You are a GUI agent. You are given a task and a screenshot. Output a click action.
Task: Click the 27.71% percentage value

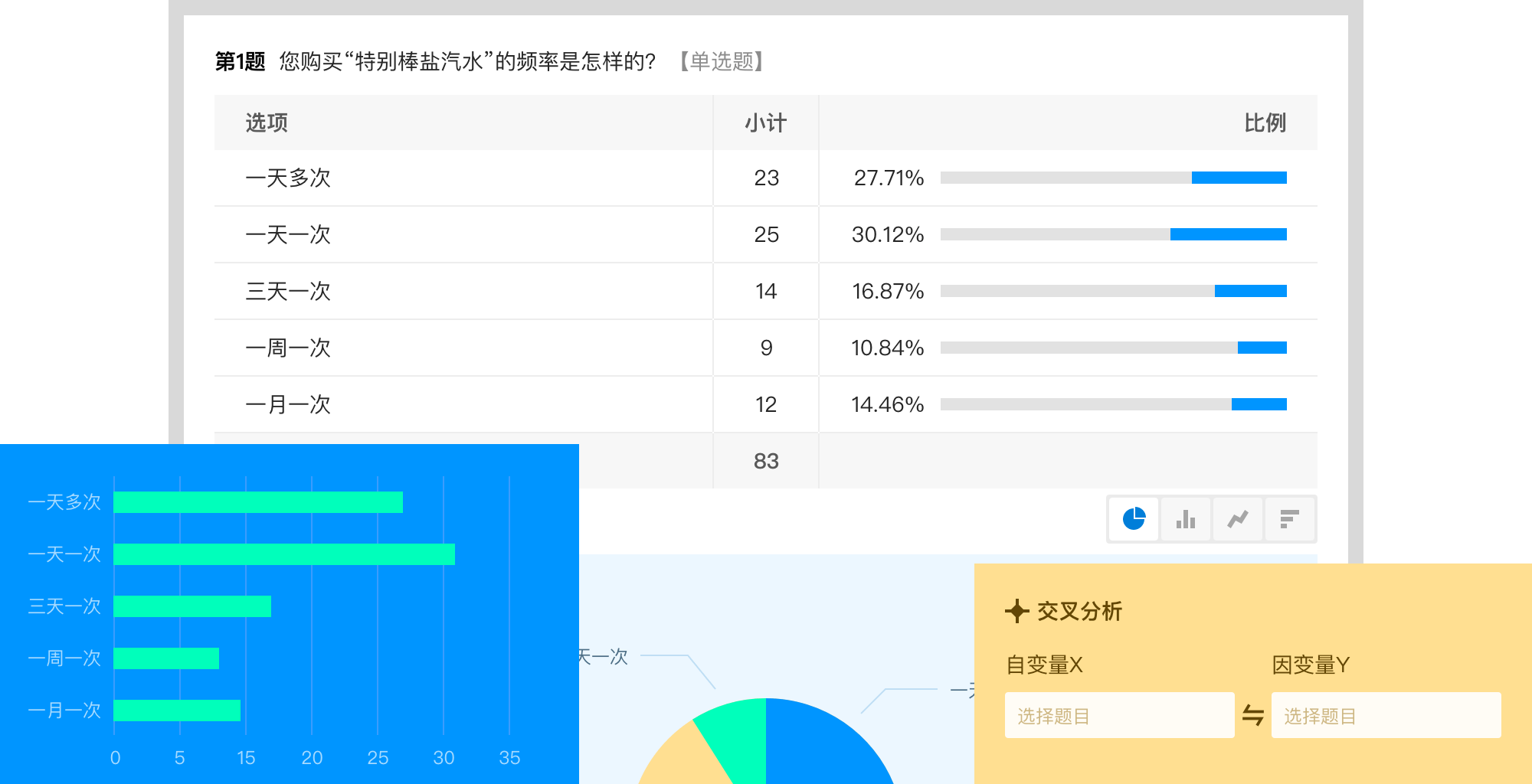(x=889, y=178)
